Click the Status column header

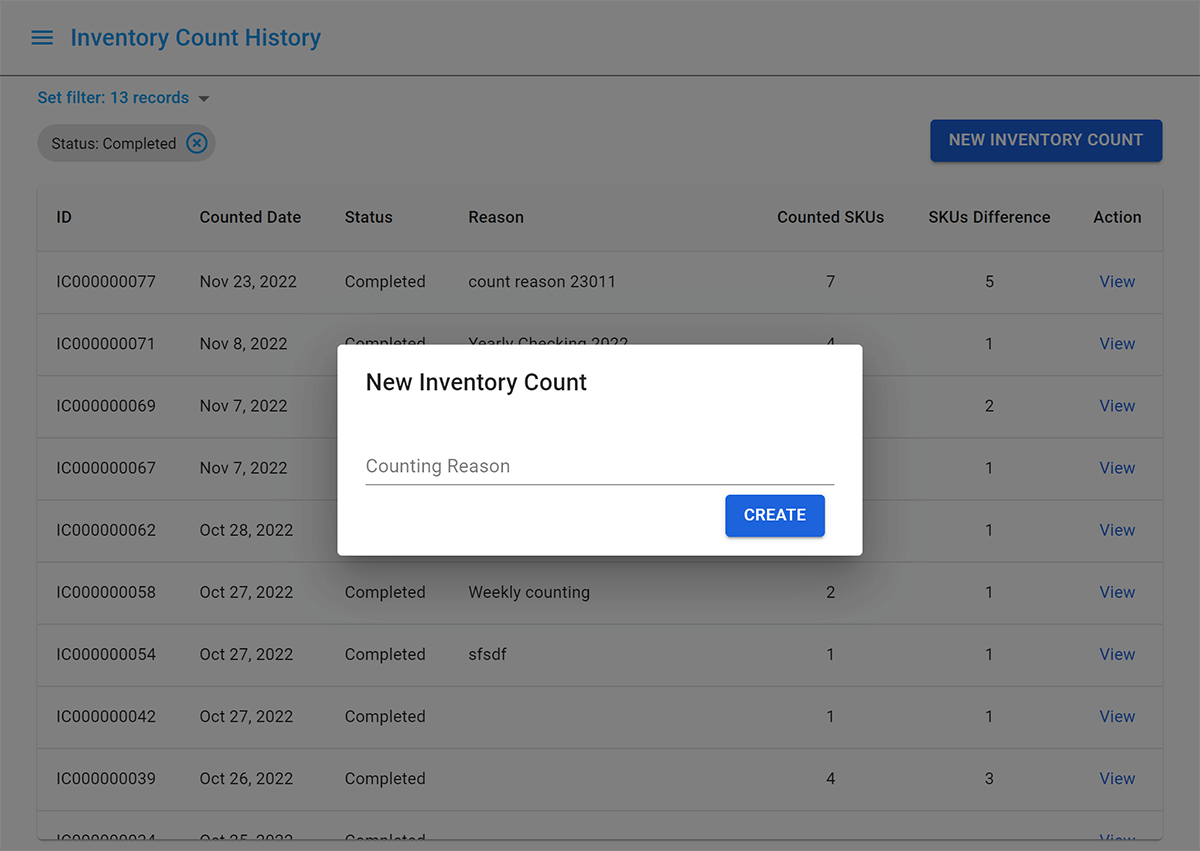[368, 217]
